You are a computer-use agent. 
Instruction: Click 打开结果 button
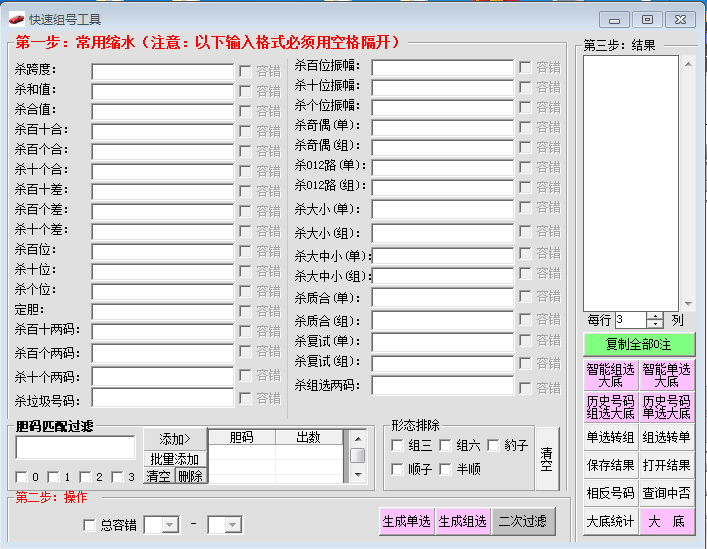666,465
